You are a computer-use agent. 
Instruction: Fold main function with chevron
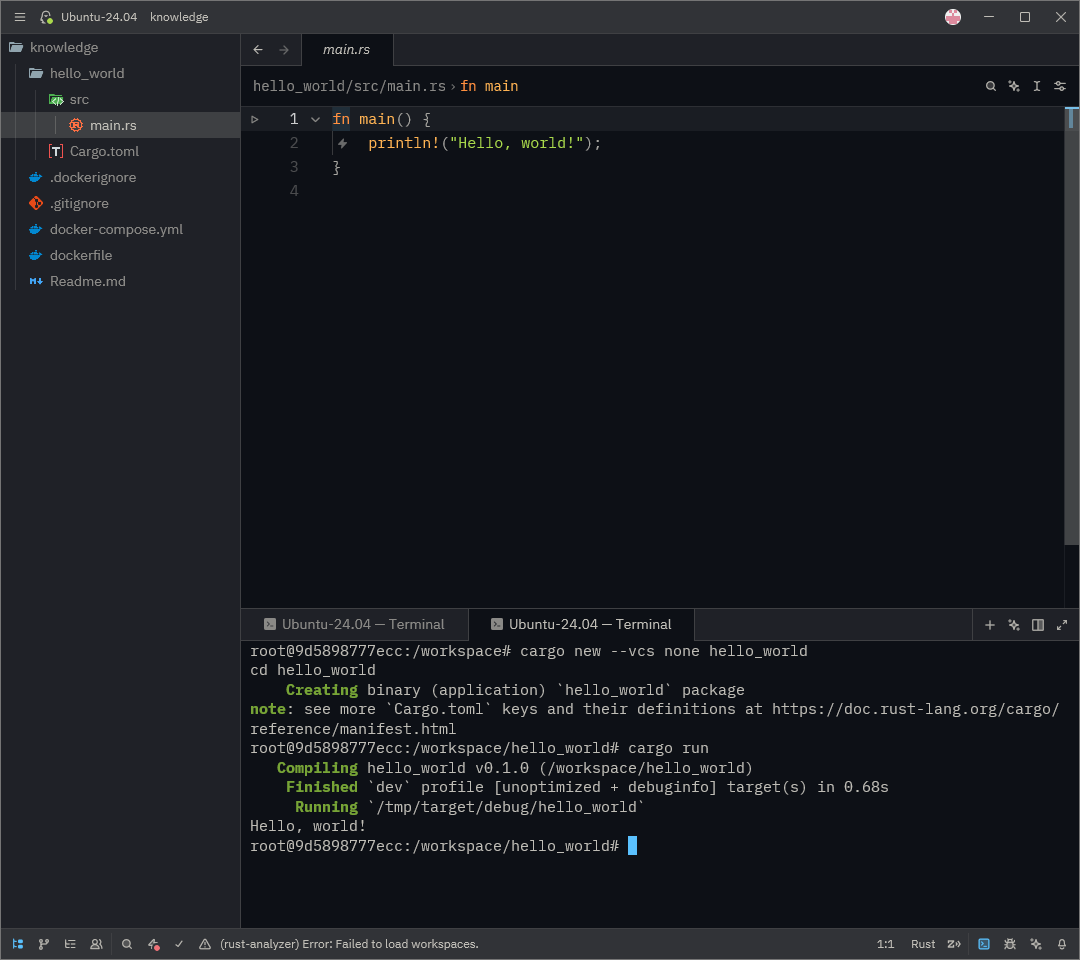pyautogui.click(x=315, y=119)
